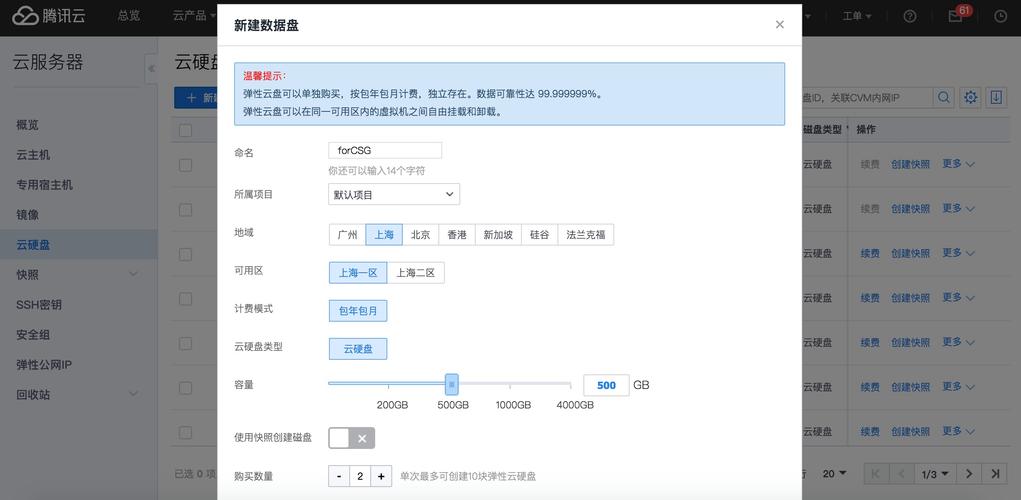
Task: Select 硅谷 region
Action: coord(539,235)
